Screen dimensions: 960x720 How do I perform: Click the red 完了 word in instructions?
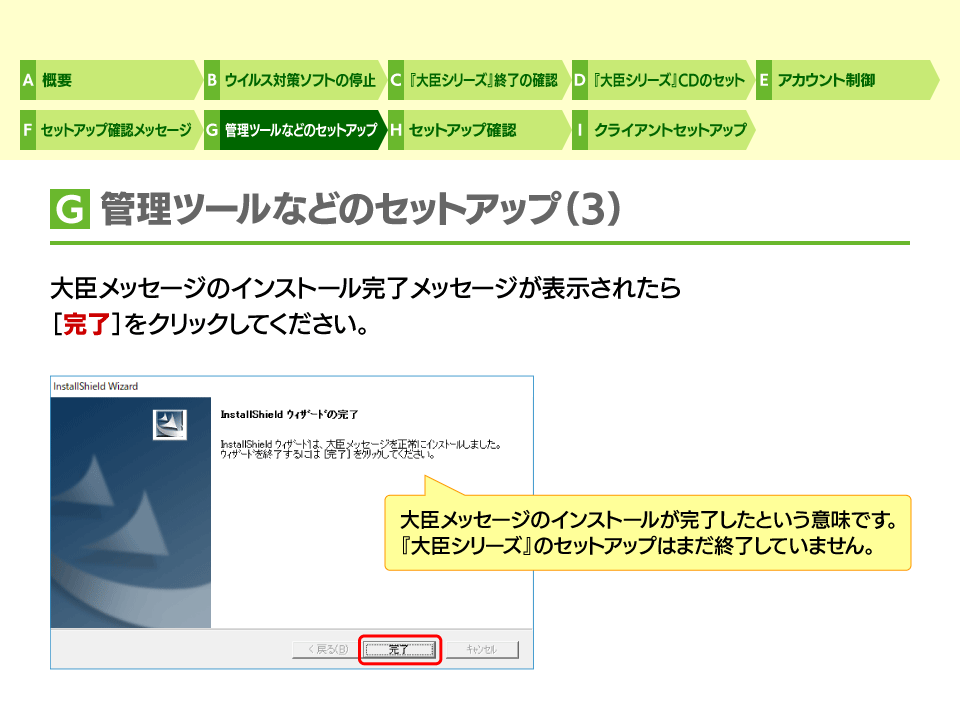pos(86,324)
